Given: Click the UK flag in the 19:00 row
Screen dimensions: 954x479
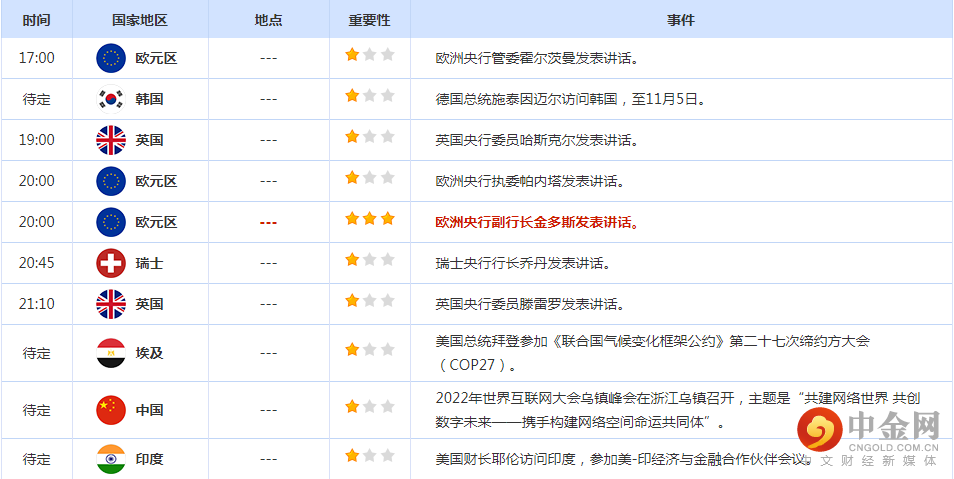Looking at the screenshot, I should point(111,140).
